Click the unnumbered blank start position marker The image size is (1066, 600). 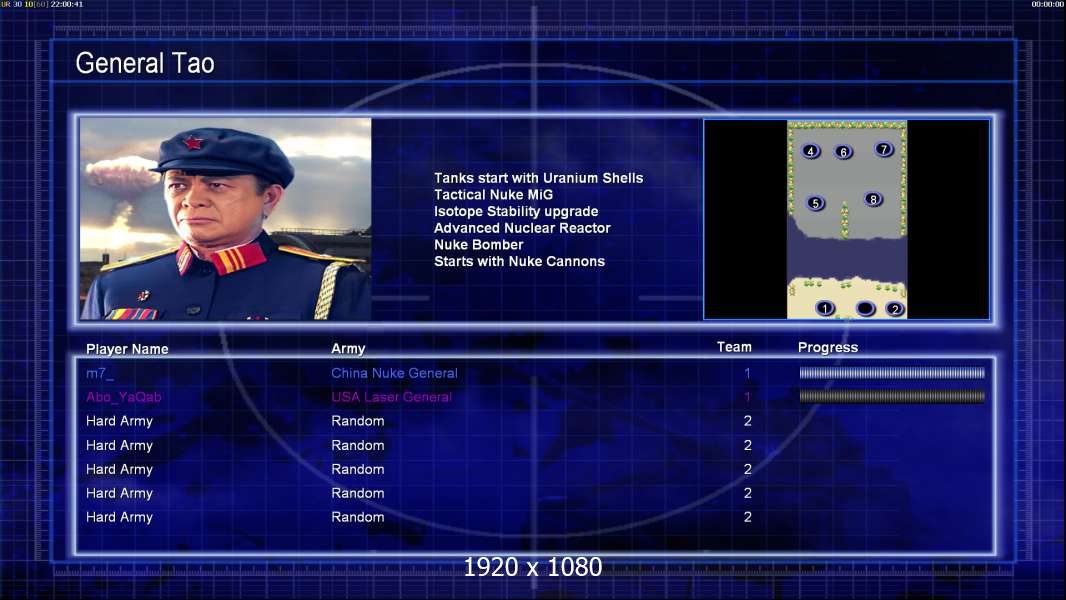(865, 308)
